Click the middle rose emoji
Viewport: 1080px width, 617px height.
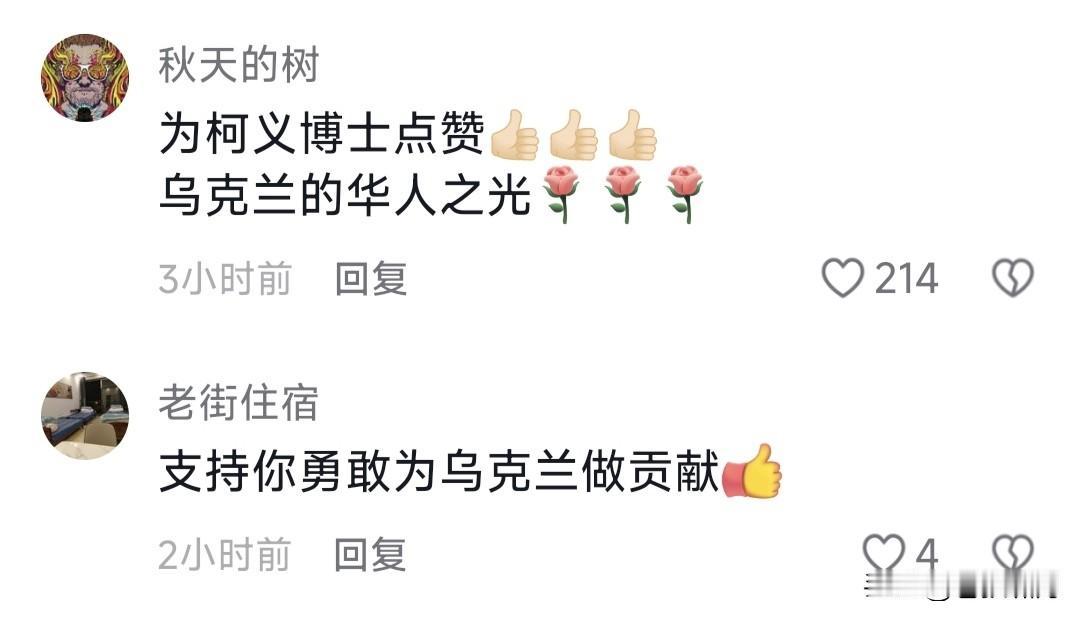623,194
